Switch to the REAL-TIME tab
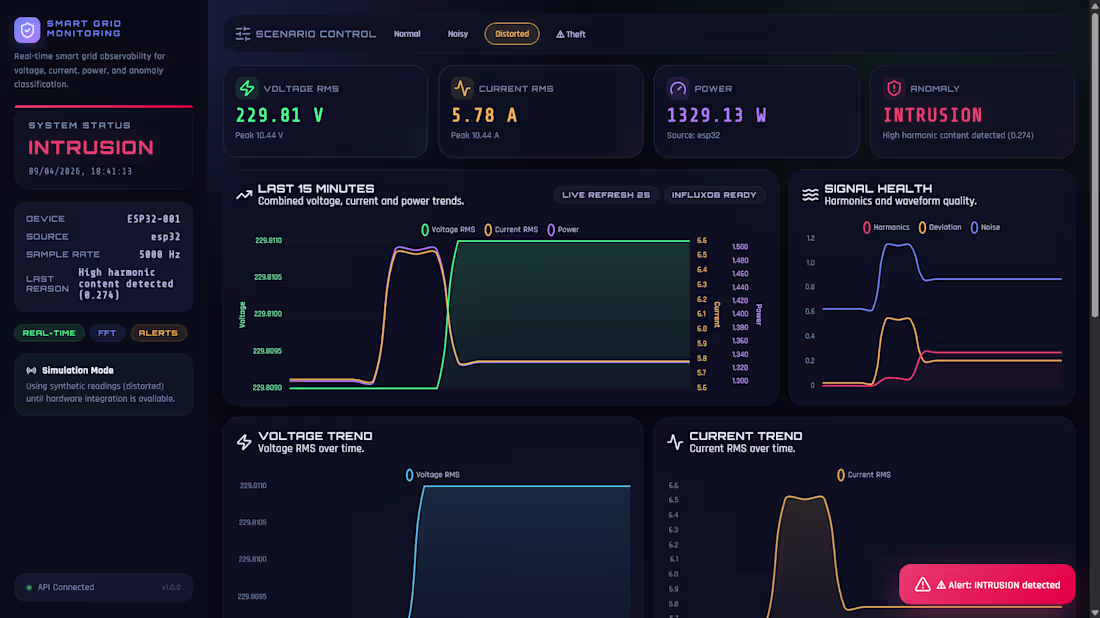The height and width of the screenshot is (618, 1100). tap(49, 333)
